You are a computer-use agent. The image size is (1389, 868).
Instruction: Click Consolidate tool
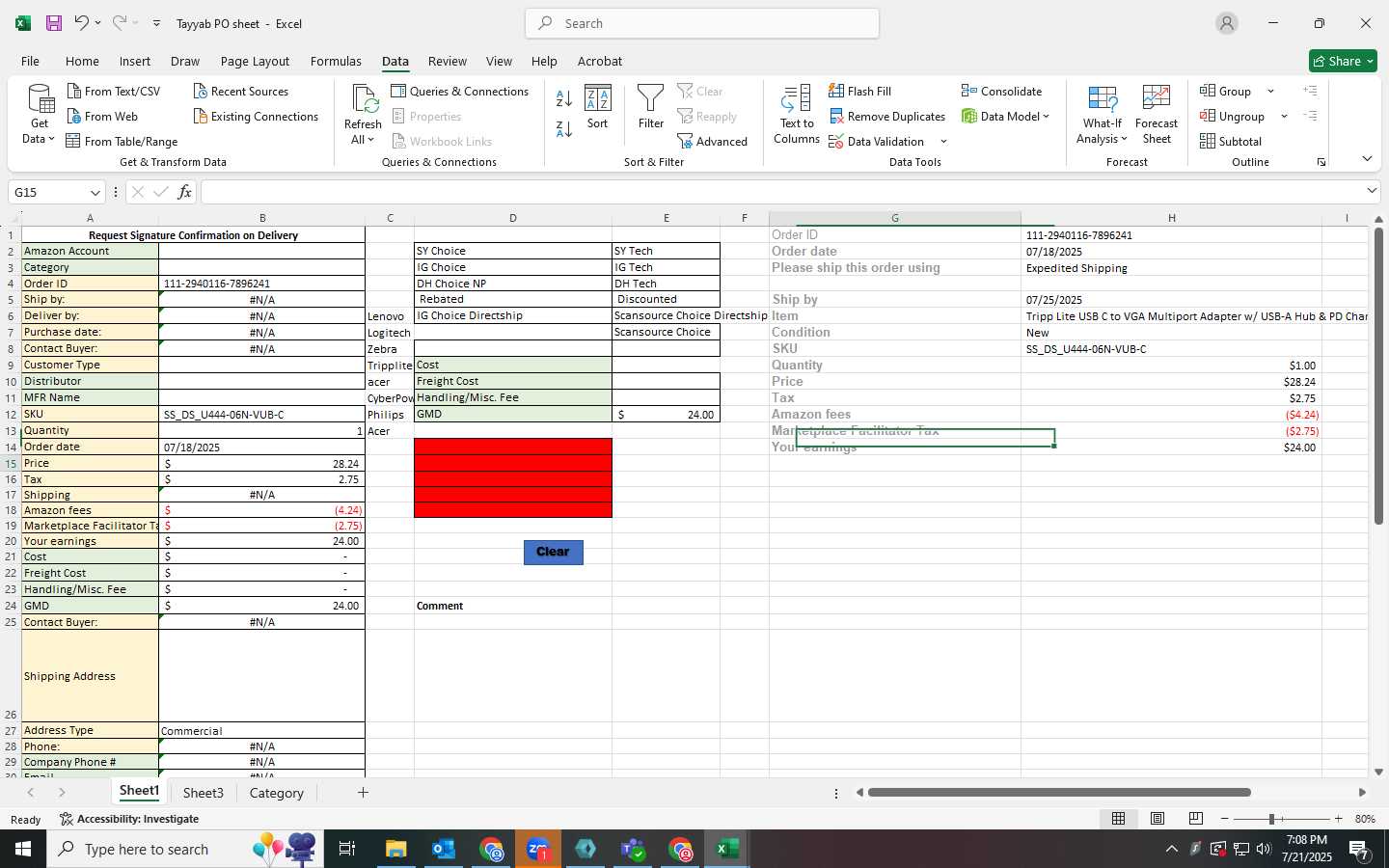1001,91
